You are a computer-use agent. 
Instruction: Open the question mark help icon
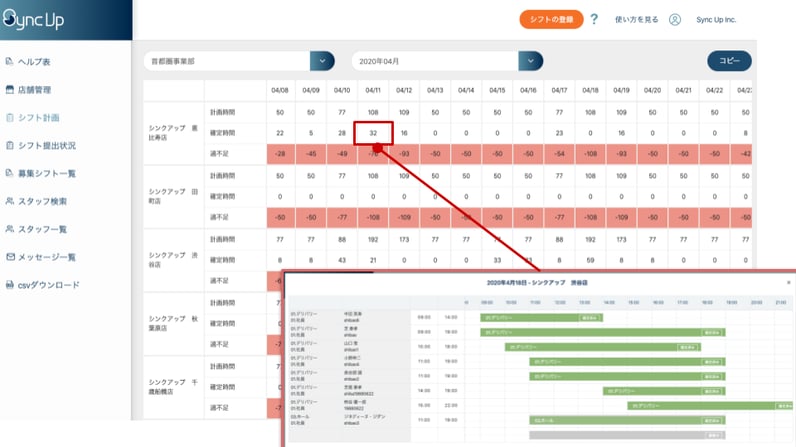point(594,19)
